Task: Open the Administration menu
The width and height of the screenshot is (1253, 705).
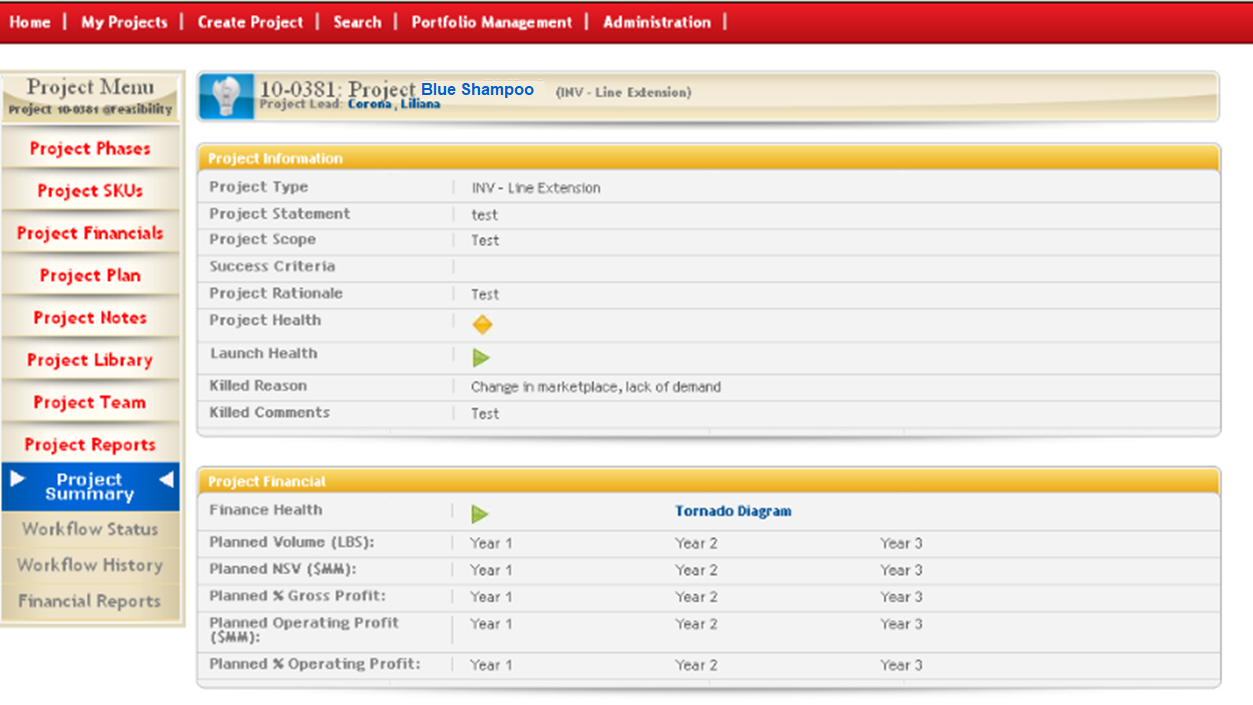Action: coord(657,22)
